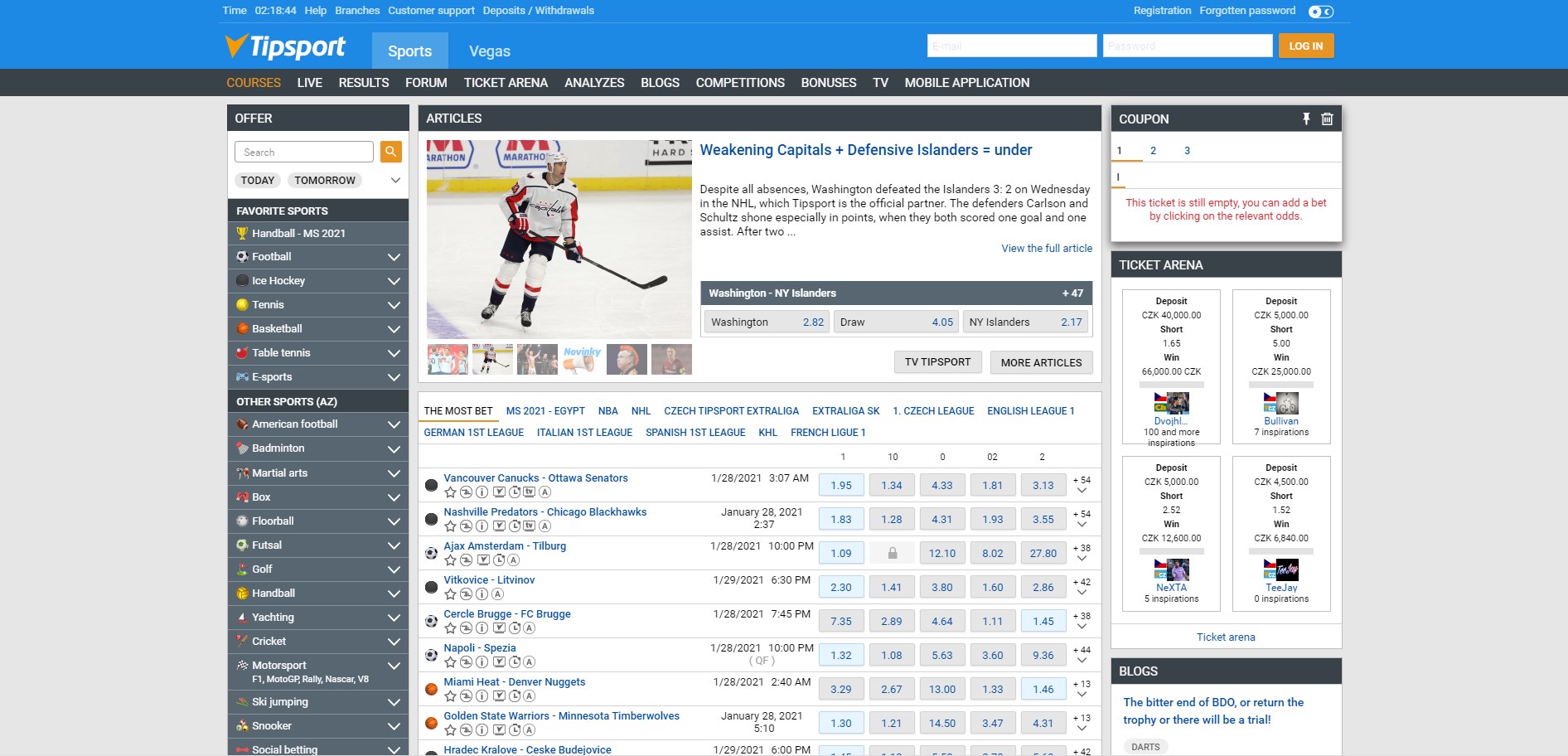Expand the Ice Hockey chevron
This screenshot has height=756, width=1568.
[x=394, y=281]
